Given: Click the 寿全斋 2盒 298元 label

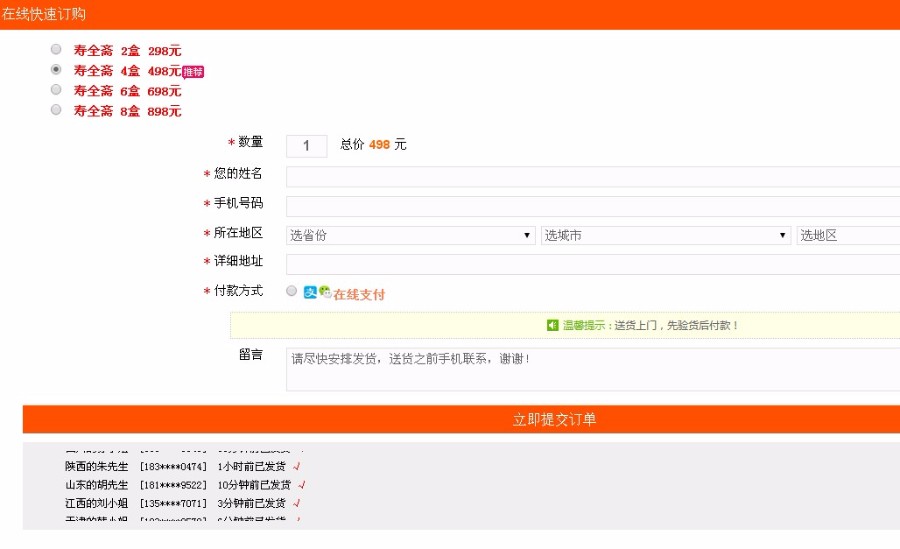Looking at the screenshot, I should [x=127, y=51].
